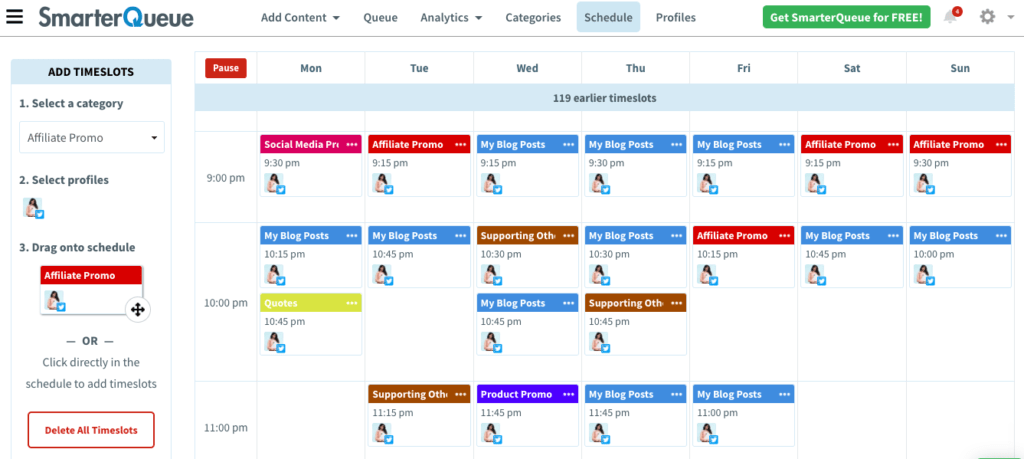This screenshot has height=459, width=1024.
Task: Click Saturday 10:45 pm My Blog Posts slot
Action: (x=852, y=257)
